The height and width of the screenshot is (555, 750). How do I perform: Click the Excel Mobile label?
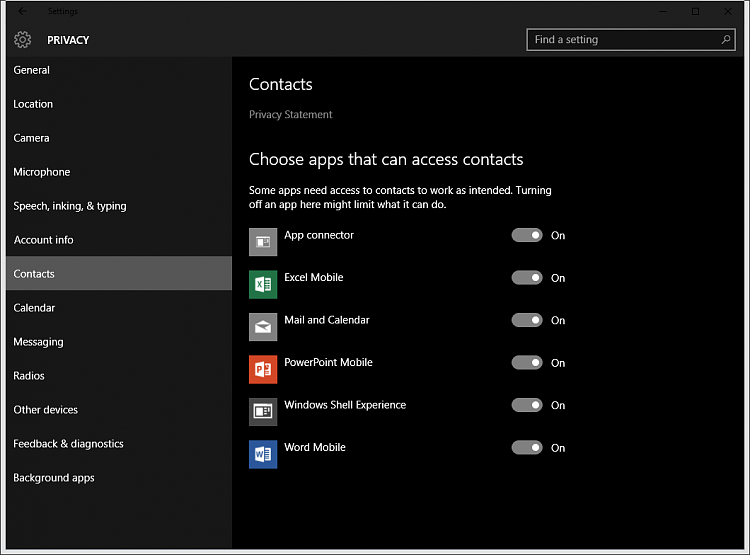click(314, 278)
